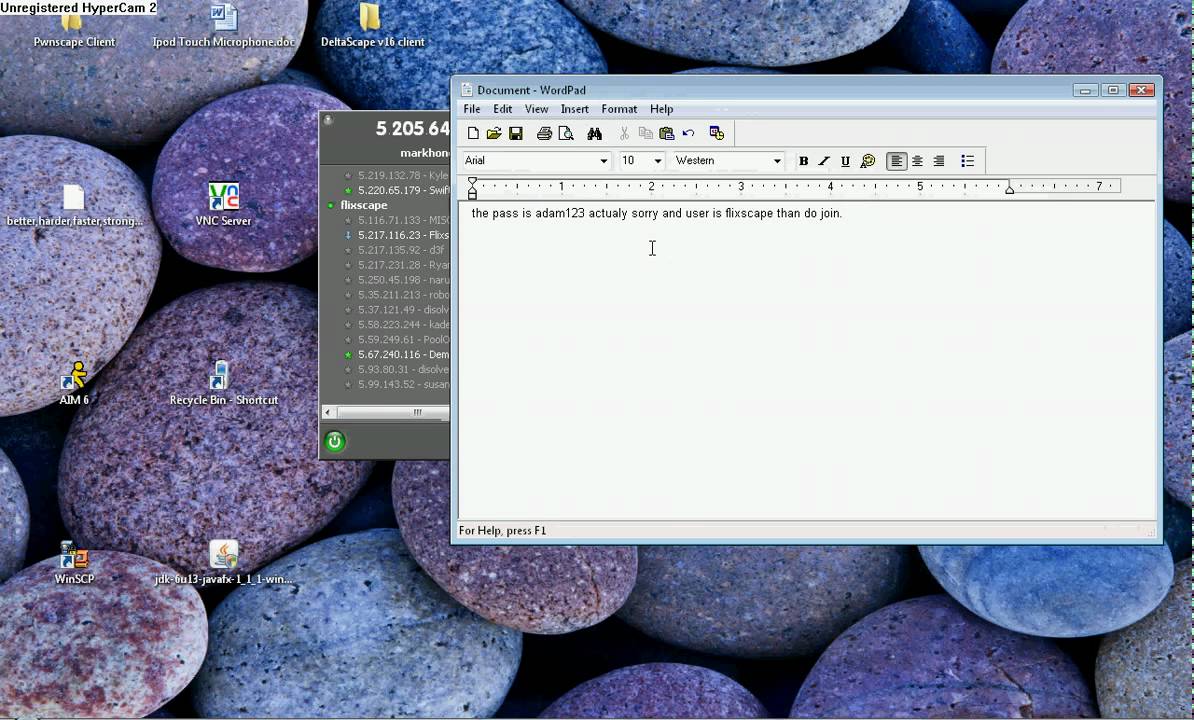The height and width of the screenshot is (720, 1194).
Task: Toggle italic formatting
Action: [x=824, y=161]
